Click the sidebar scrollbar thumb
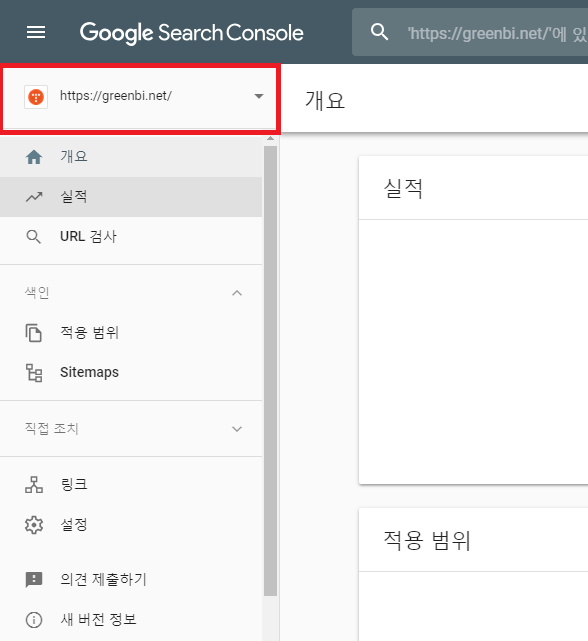Screen dimensions: 588x641 (x=270, y=371)
